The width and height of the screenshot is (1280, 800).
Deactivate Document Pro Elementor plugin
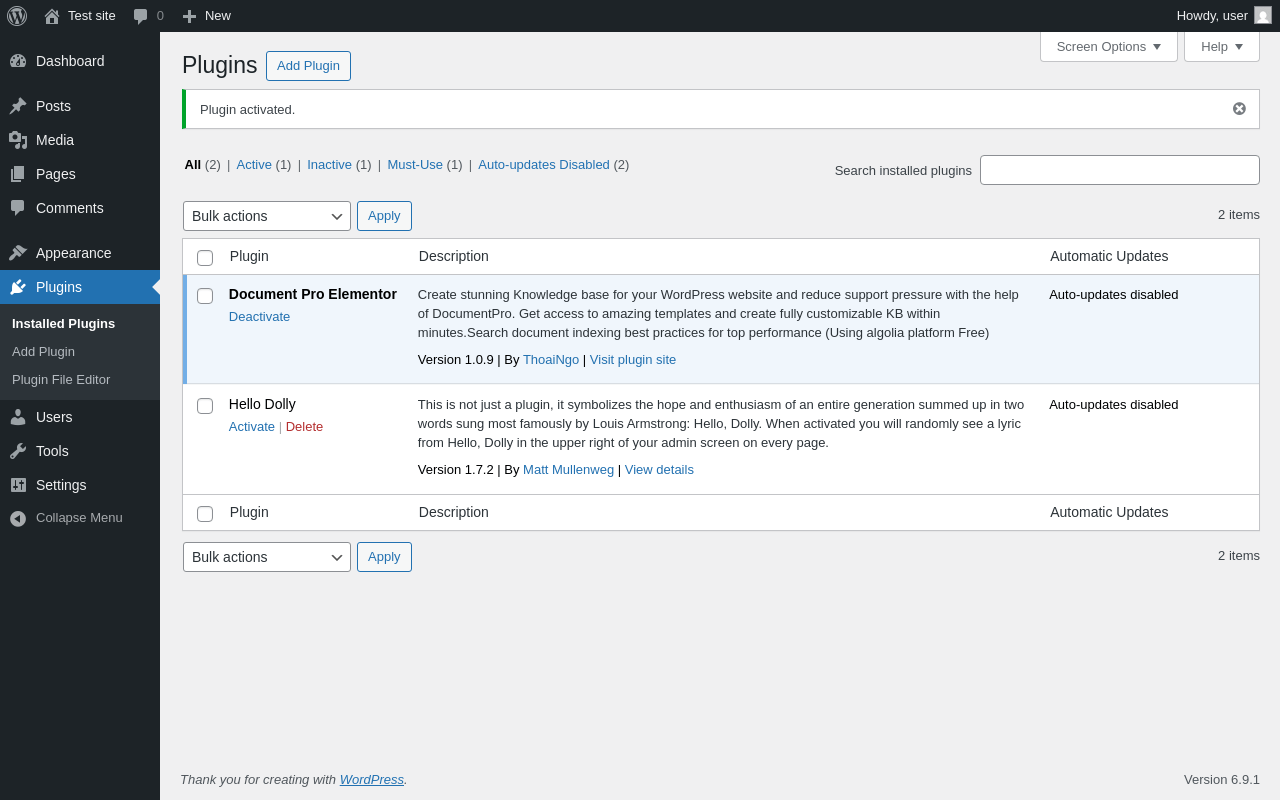pyautogui.click(x=259, y=317)
